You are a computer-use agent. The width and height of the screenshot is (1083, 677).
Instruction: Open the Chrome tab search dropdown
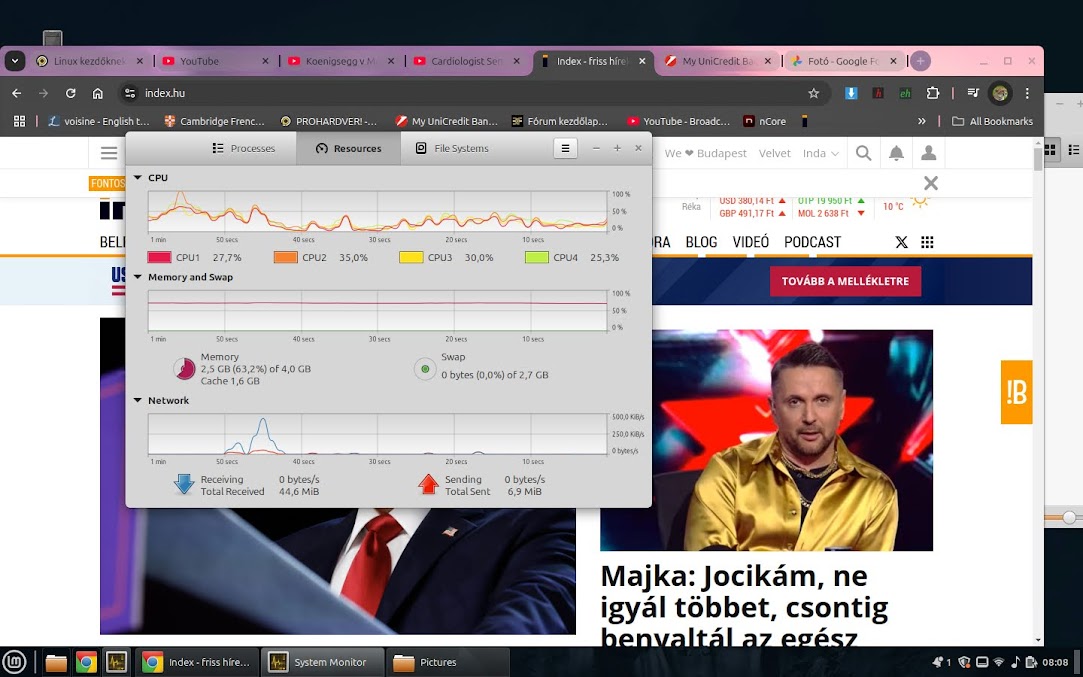tap(15, 61)
